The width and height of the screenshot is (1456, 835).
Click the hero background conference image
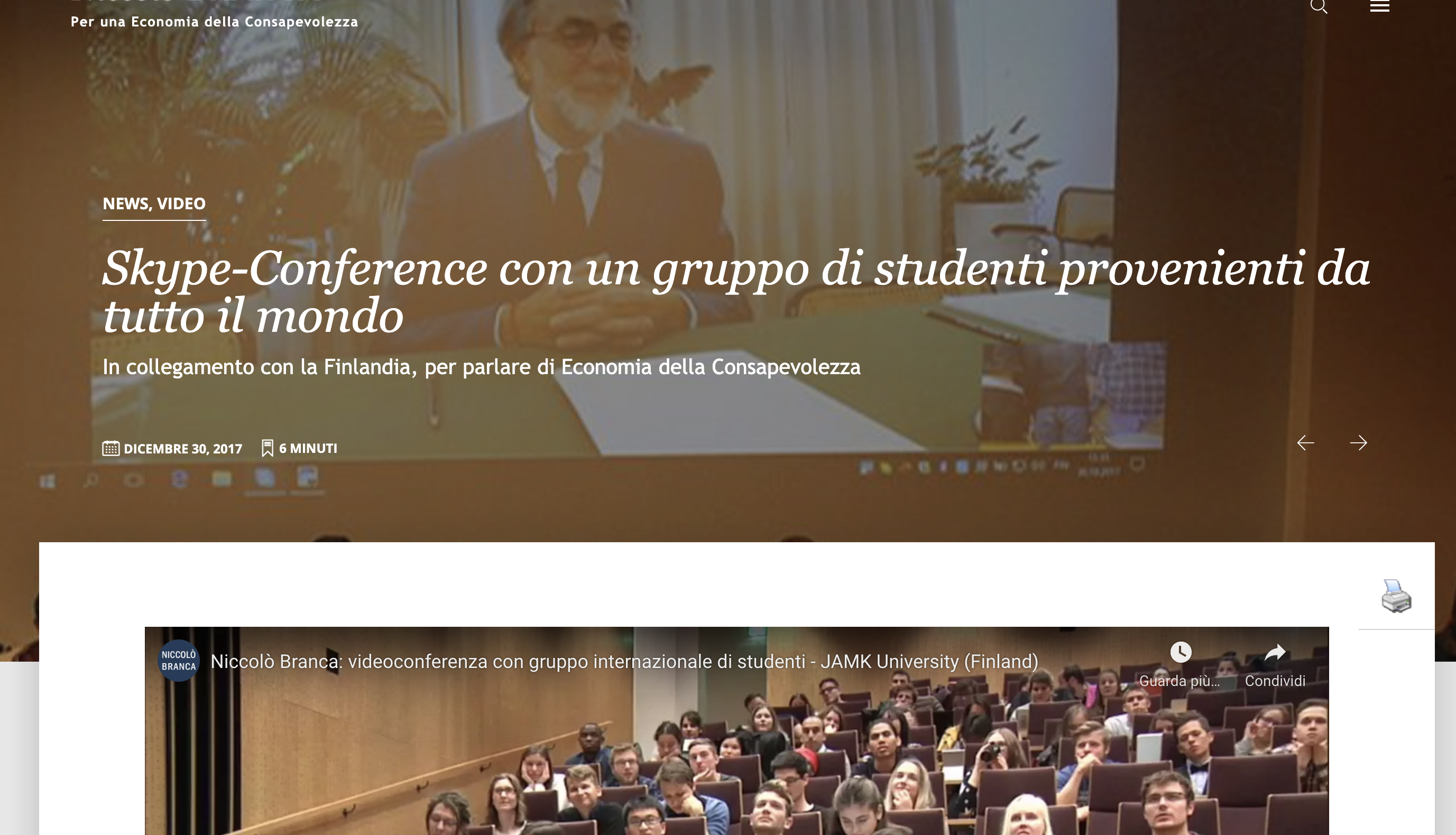[x=727, y=115]
